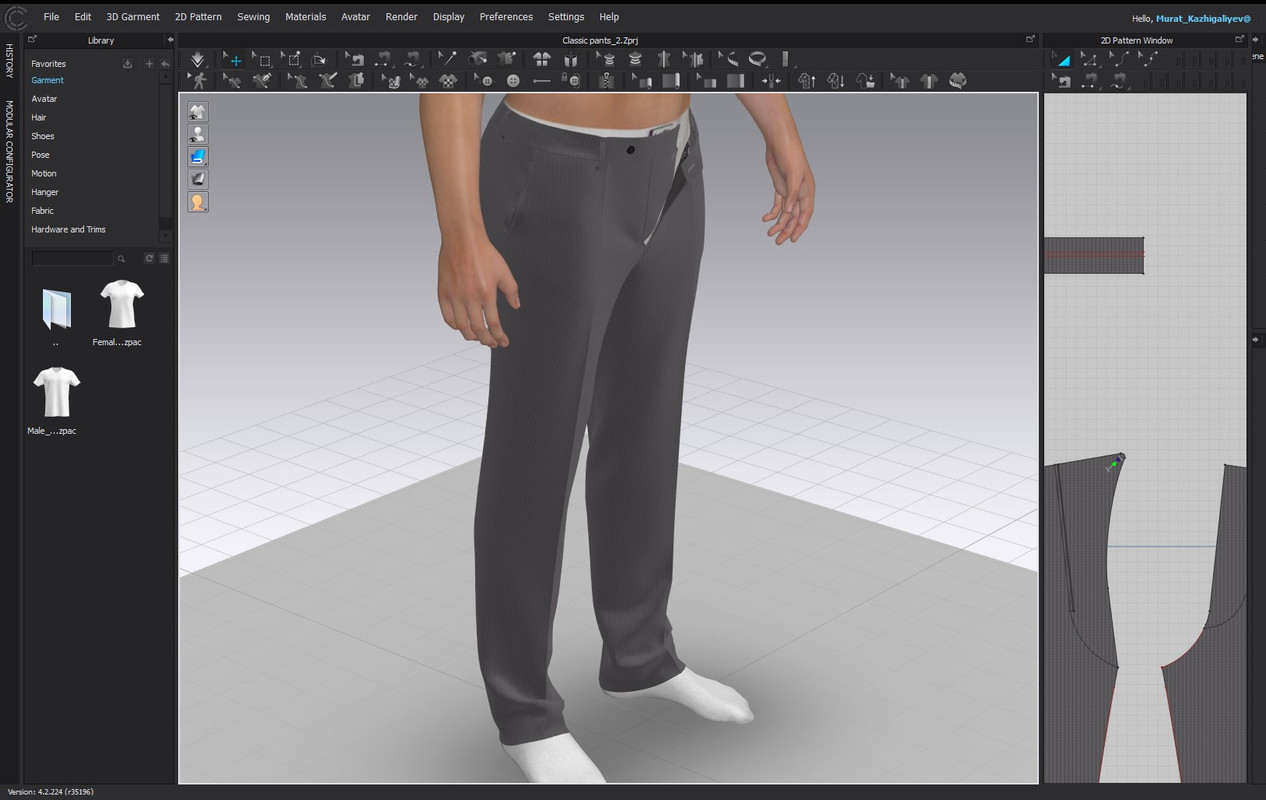
Task: Select the Zipper tool
Action: (606, 80)
